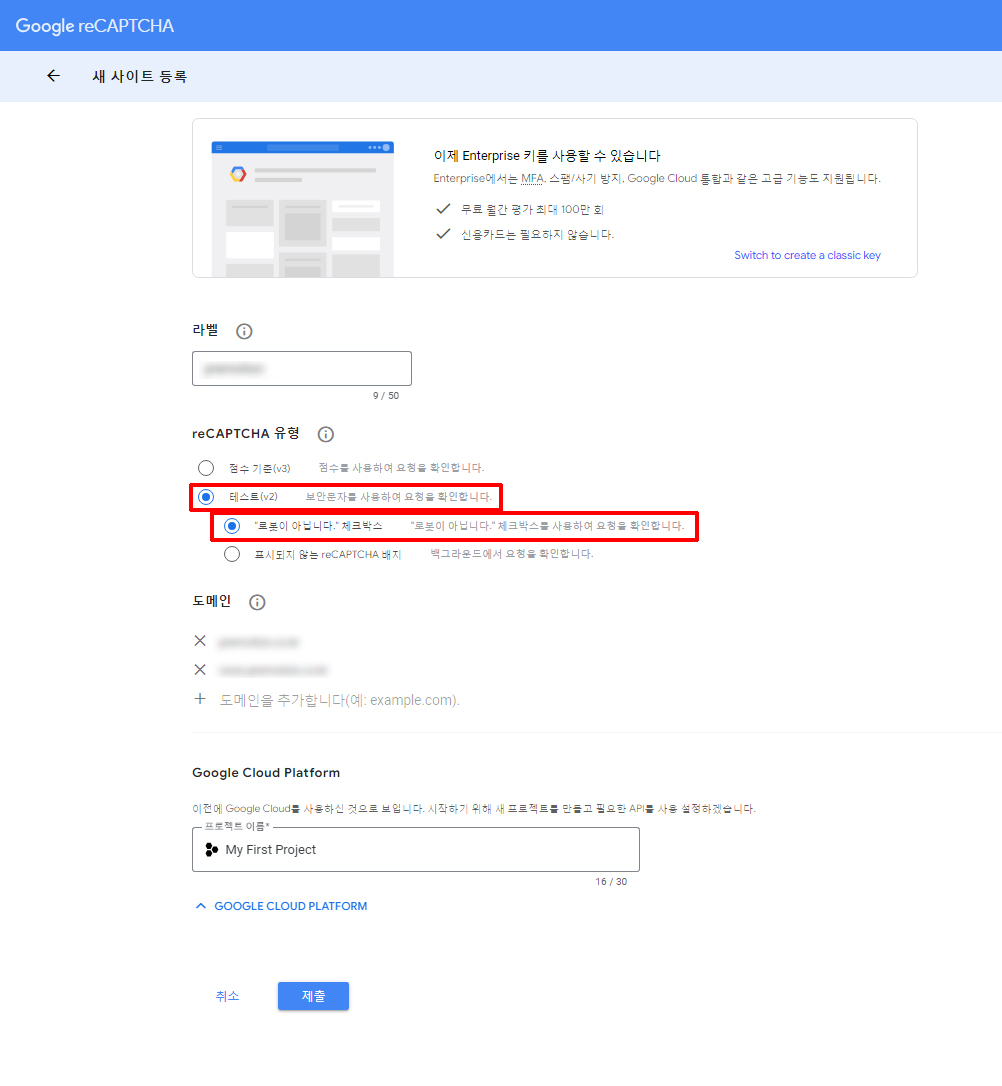Screen dimensions: 1002x1086
Task: Click the plus icon to add a domain
Action: tap(200, 699)
